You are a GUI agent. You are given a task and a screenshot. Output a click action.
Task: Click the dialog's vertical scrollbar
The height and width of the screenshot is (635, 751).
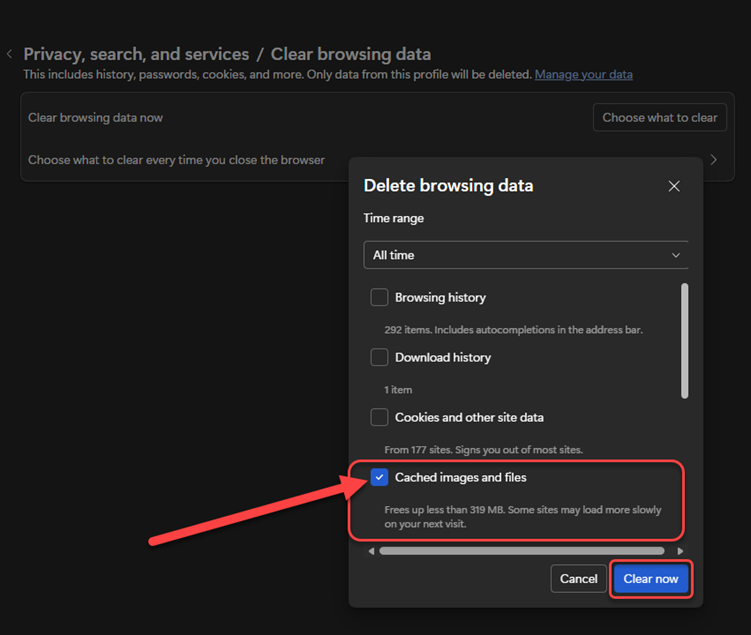point(684,340)
